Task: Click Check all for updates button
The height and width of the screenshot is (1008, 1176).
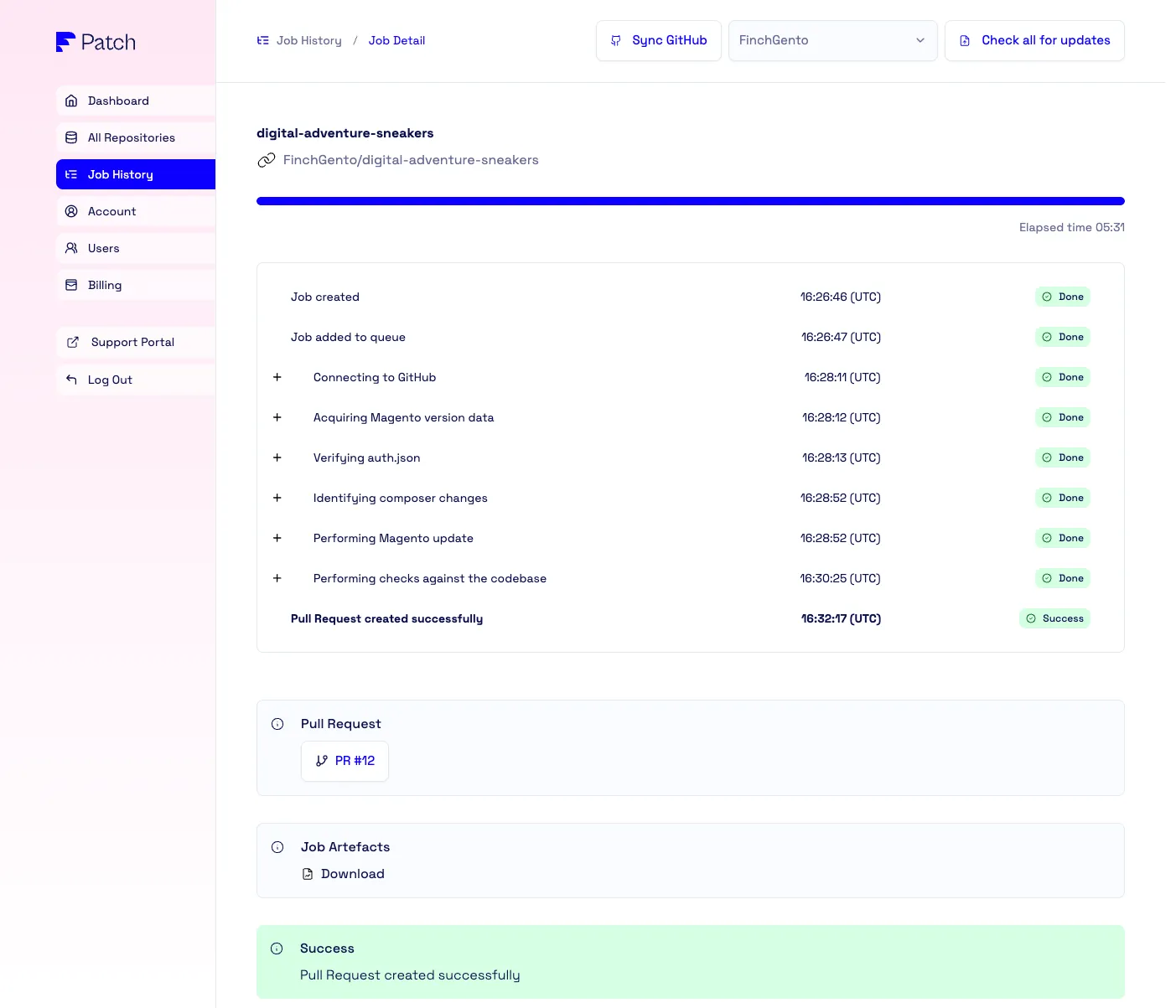Action: click(1034, 40)
